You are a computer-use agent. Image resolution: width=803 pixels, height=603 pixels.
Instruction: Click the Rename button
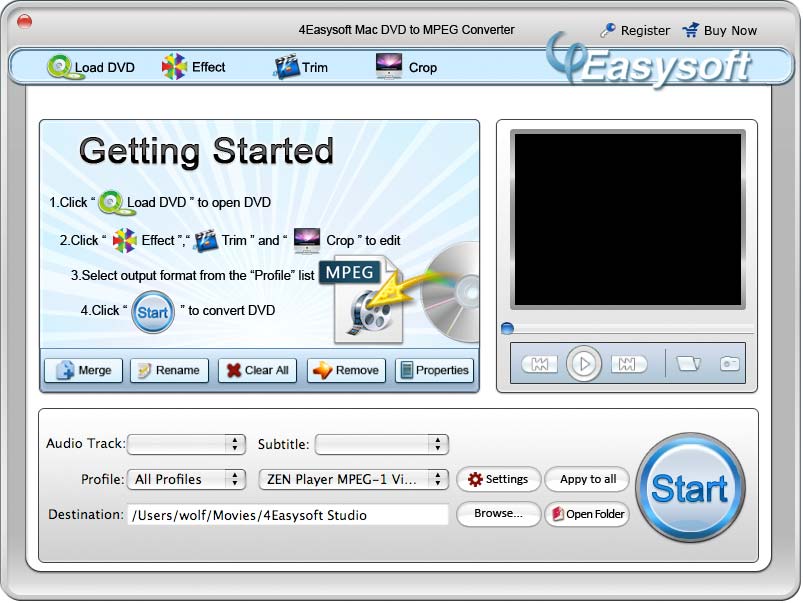pyautogui.click(x=170, y=370)
